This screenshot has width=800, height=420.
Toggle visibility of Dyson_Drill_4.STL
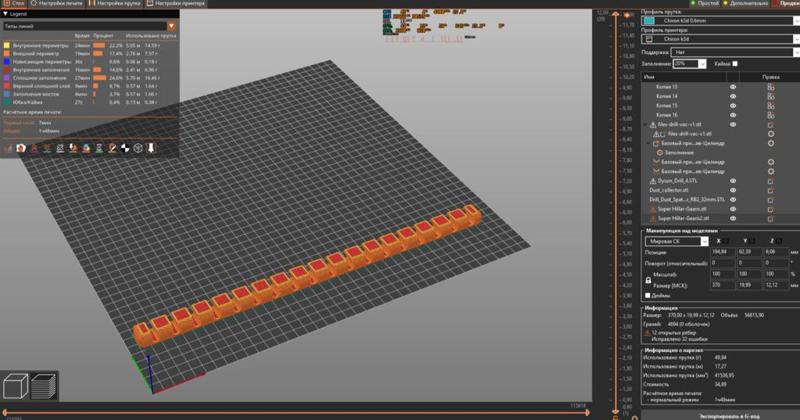tap(733, 181)
